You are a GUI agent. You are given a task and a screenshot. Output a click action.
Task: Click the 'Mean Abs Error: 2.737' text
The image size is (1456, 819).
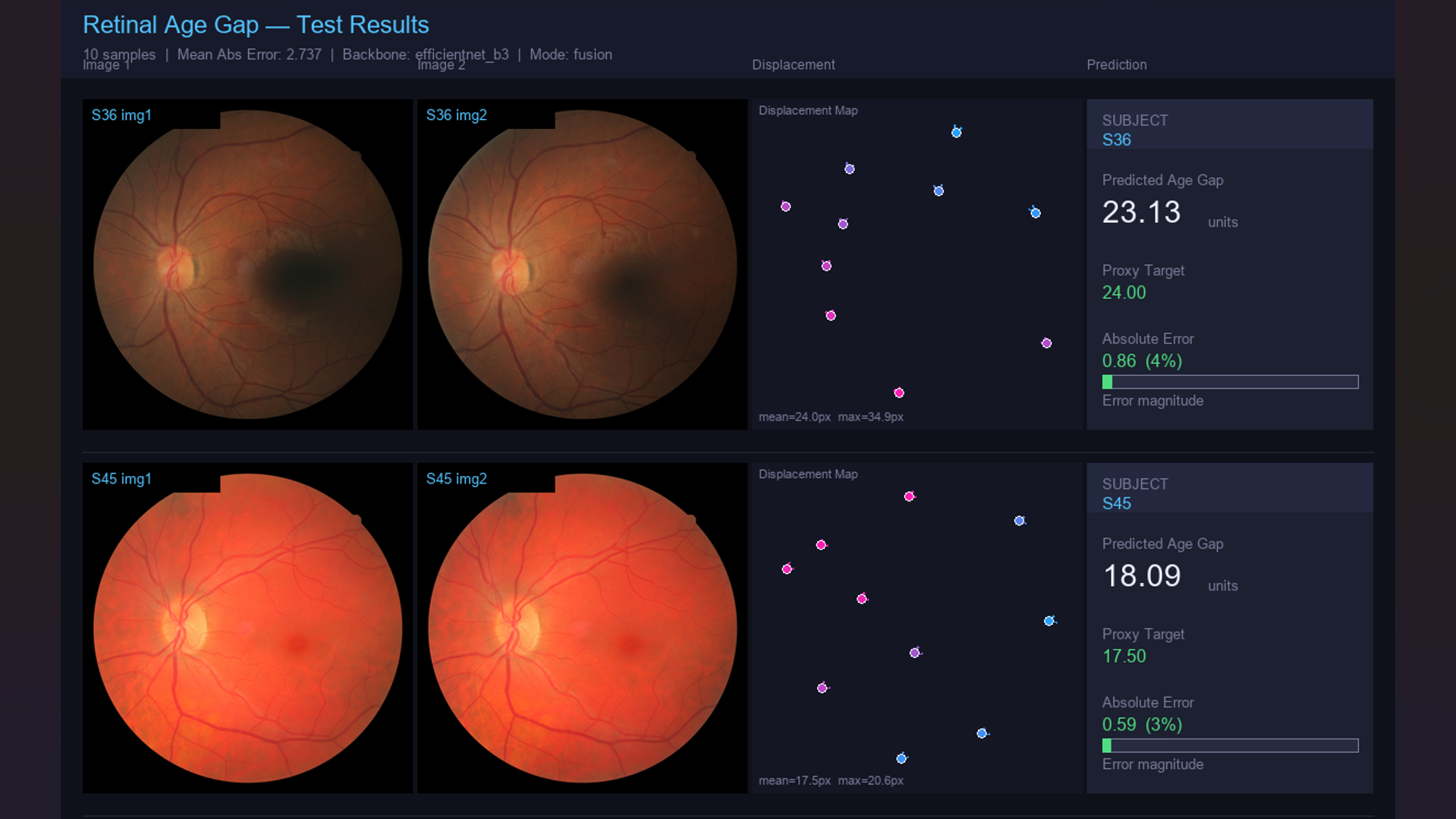(249, 55)
